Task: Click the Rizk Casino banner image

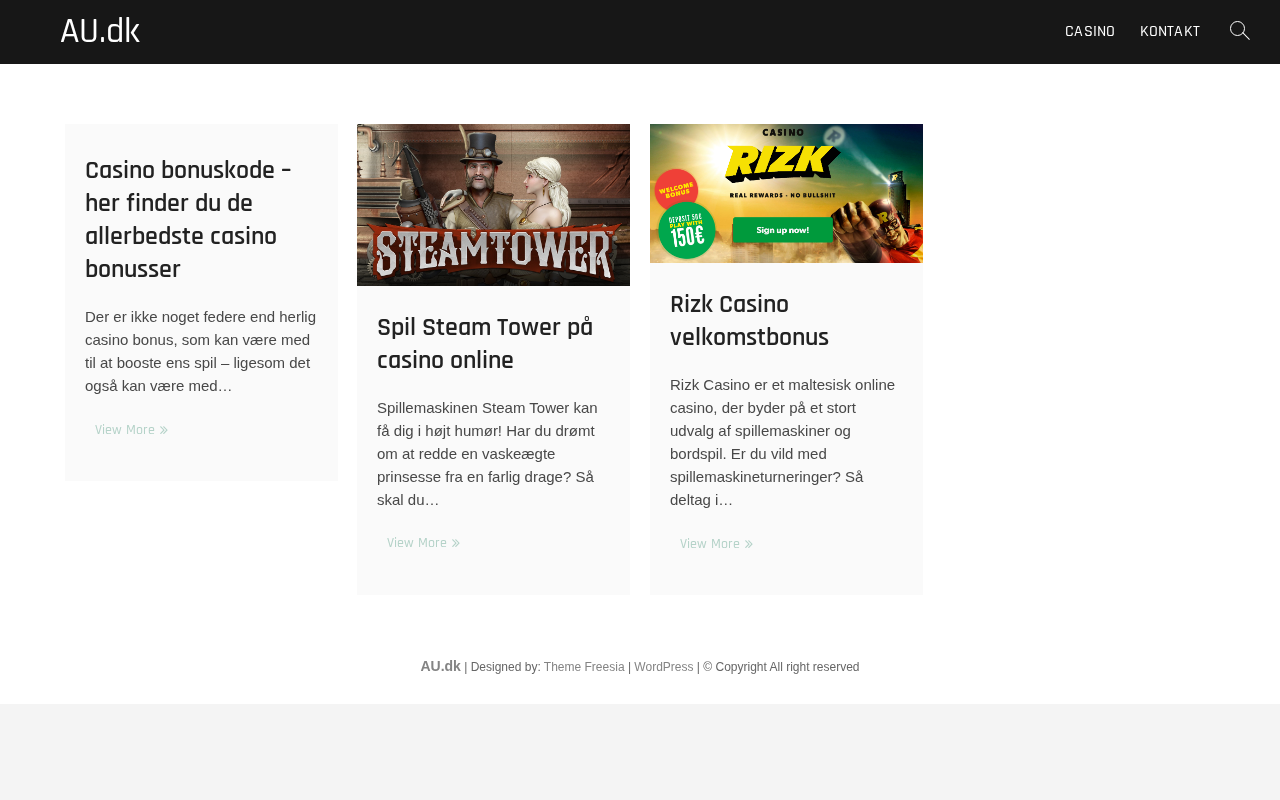Action: (x=786, y=193)
